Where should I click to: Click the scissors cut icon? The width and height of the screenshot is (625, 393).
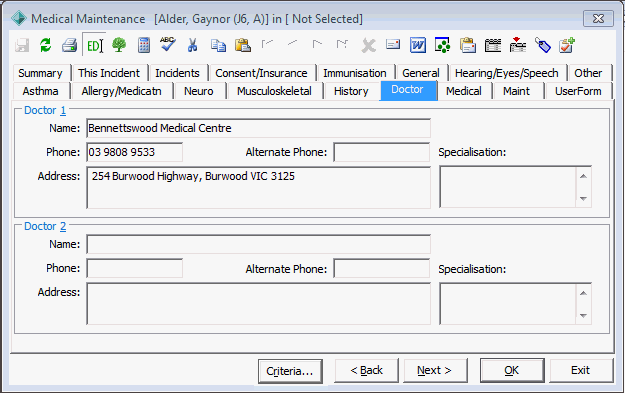(x=193, y=45)
